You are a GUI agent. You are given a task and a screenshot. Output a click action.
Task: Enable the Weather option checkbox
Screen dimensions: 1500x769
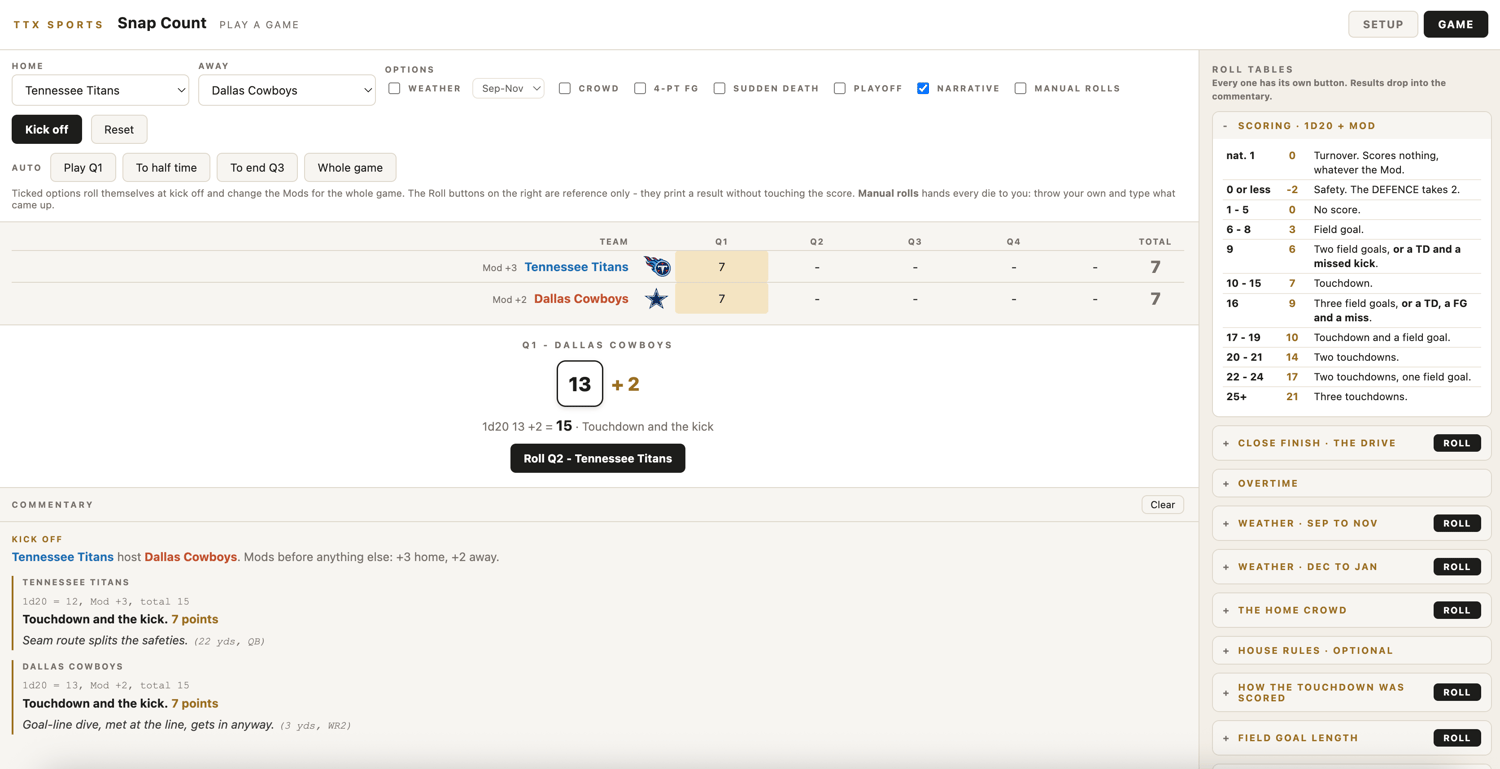tap(394, 88)
